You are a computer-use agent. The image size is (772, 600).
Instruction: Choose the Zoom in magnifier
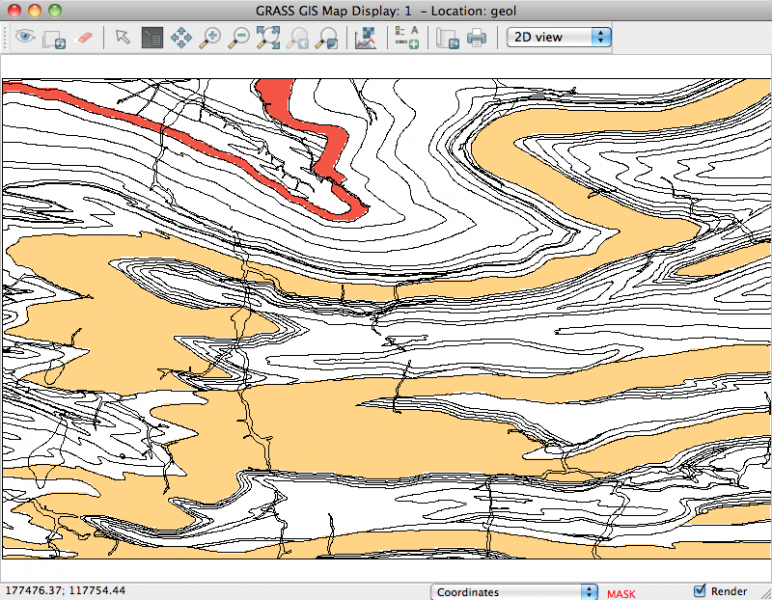[x=210, y=38]
